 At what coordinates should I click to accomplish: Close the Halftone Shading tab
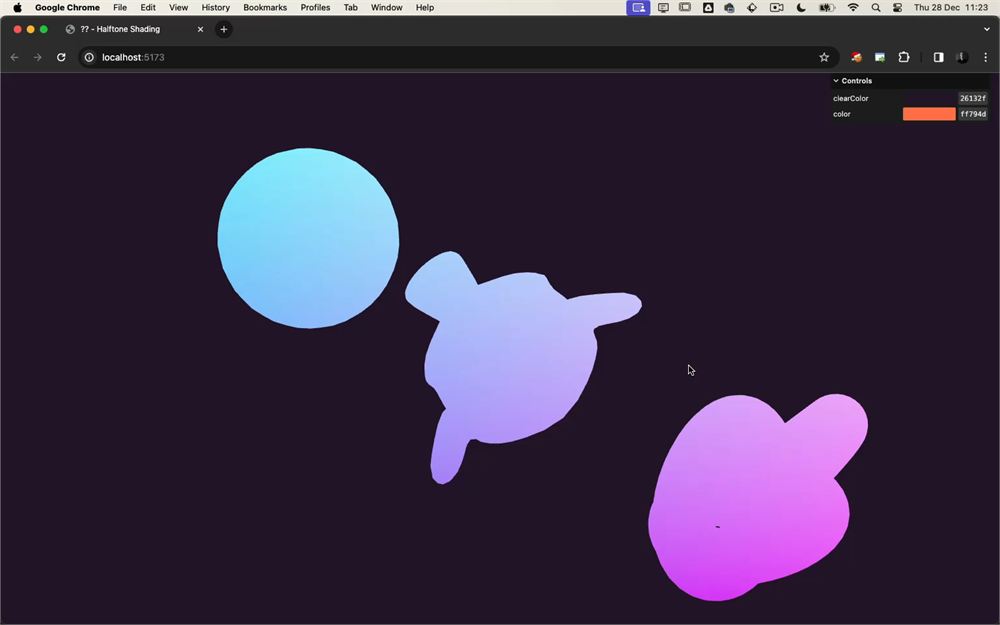200,29
